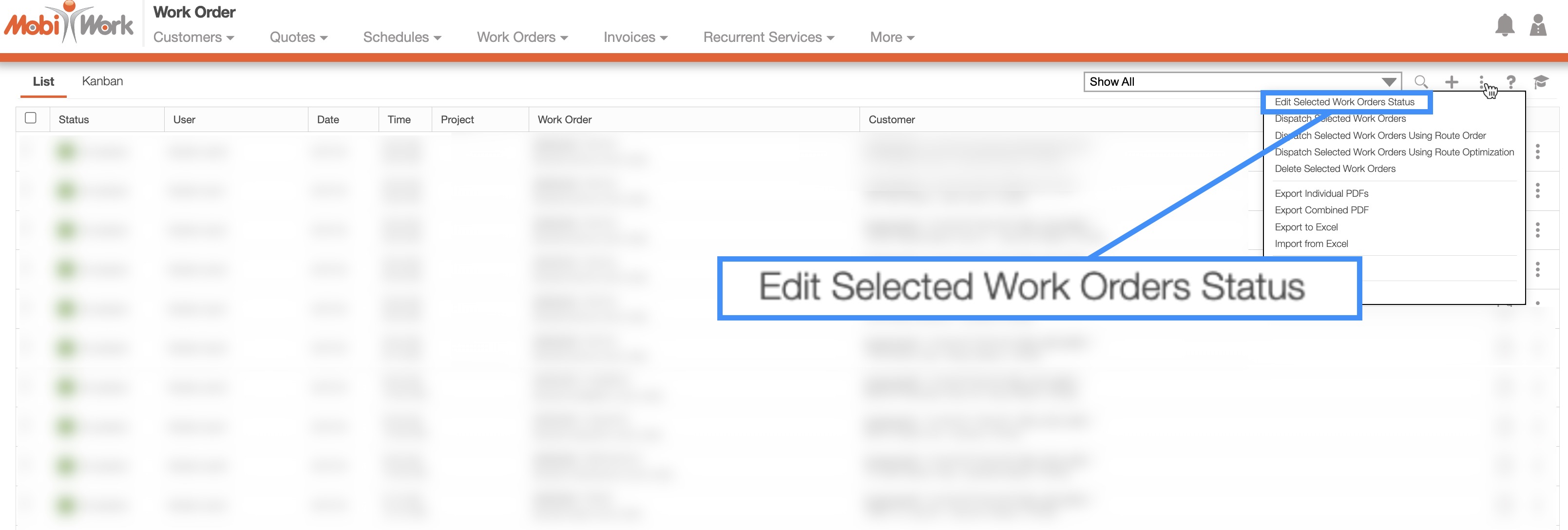Add a new work order with plus icon
Viewport: 1568px width, 530px height.
[x=1452, y=81]
